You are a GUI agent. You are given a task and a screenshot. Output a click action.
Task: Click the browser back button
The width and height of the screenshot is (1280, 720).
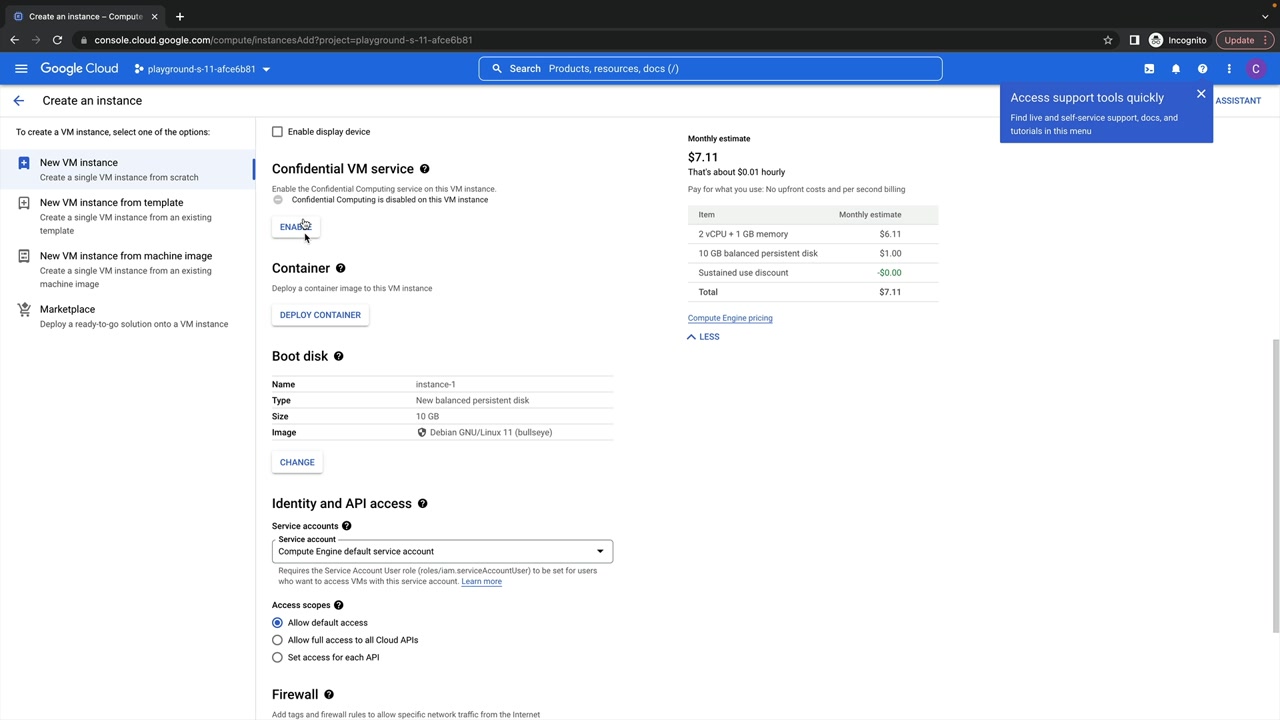click(x=14, y=40)
